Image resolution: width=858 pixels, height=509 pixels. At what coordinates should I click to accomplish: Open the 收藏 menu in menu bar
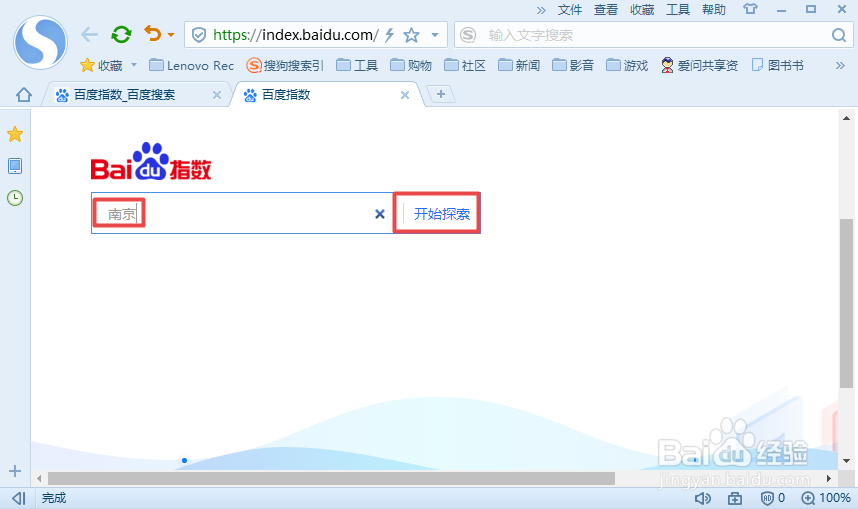tap(642, 10)
